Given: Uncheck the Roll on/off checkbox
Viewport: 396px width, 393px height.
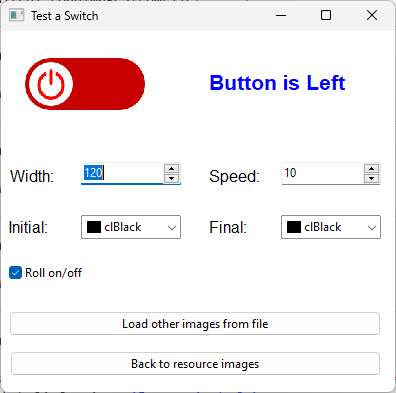Looking at the screenshot, I should point(15,273).
